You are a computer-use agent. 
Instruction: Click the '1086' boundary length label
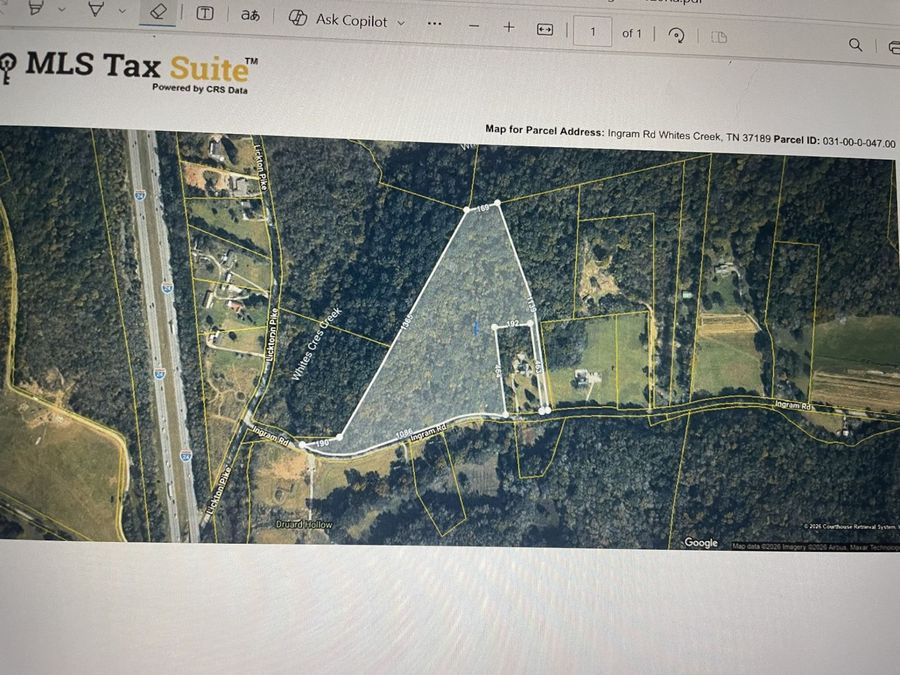pyautogui.click(x=404, y=433)
